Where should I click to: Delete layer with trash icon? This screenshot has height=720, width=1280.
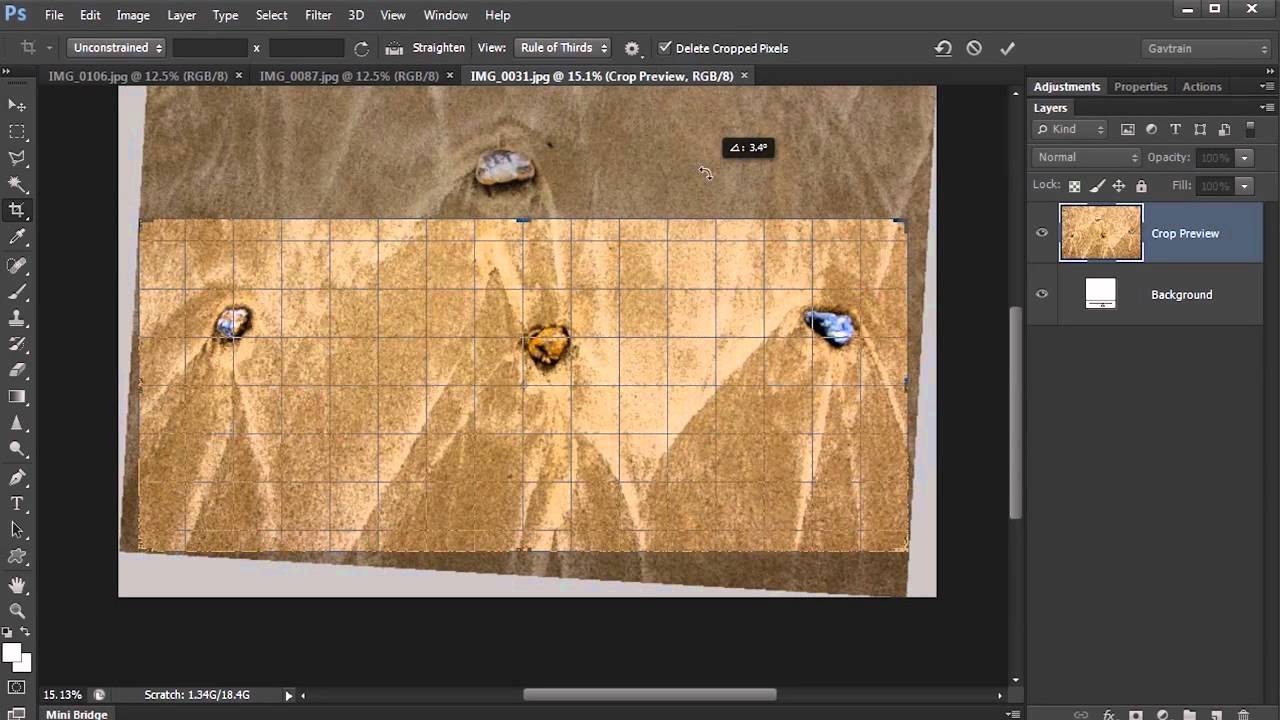click(1244, 714)
